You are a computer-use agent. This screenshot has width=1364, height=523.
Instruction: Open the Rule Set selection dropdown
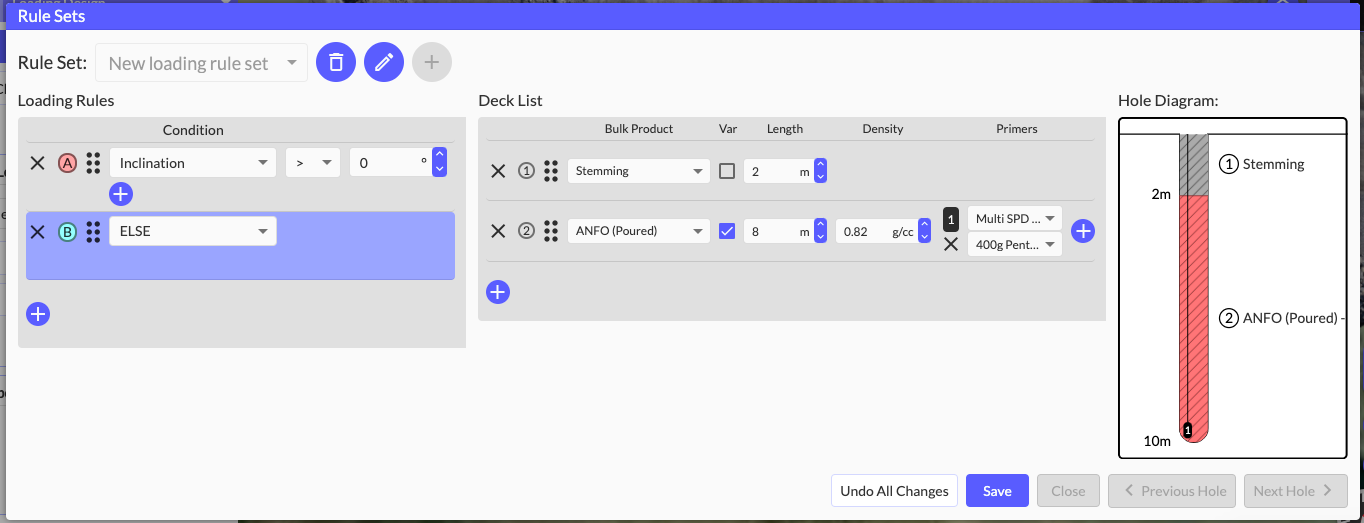(x=202, y=63)
